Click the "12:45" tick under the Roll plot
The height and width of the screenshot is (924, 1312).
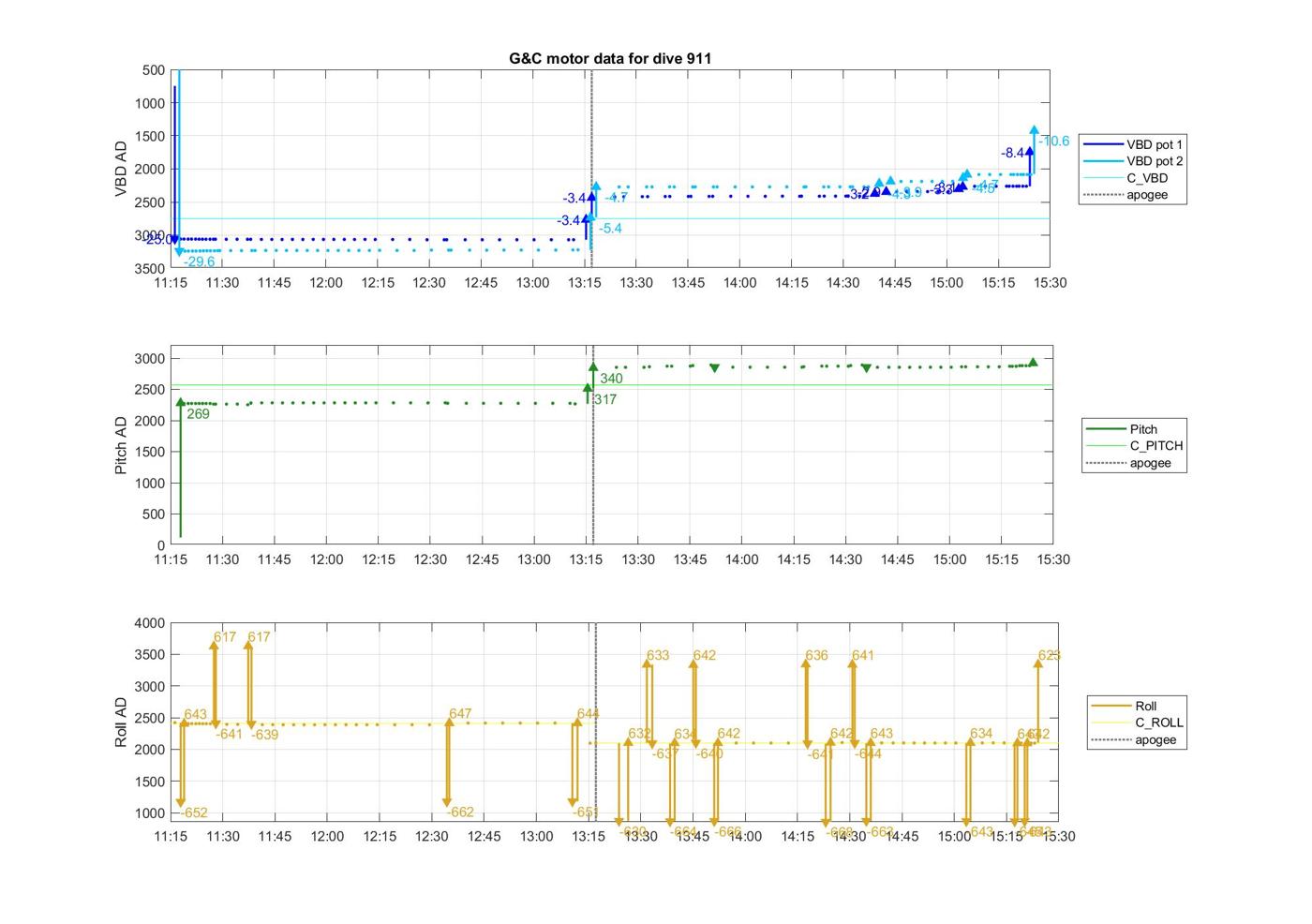[485, 837]
